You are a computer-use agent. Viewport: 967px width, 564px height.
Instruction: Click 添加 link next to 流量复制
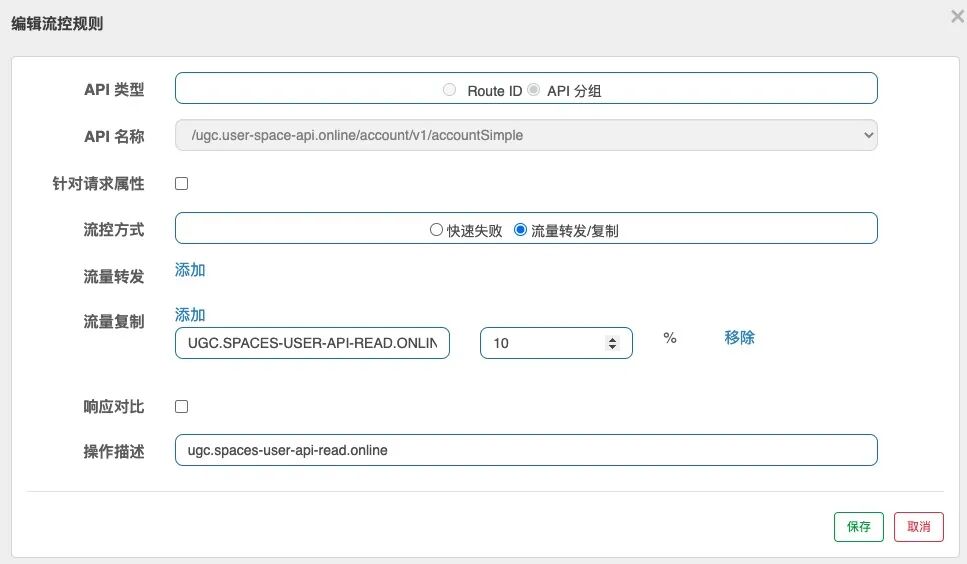(x=190, y=315)
